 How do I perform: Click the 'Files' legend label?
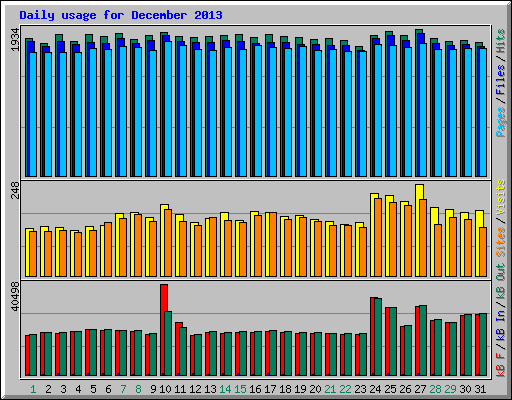click(x=501, y=80)
